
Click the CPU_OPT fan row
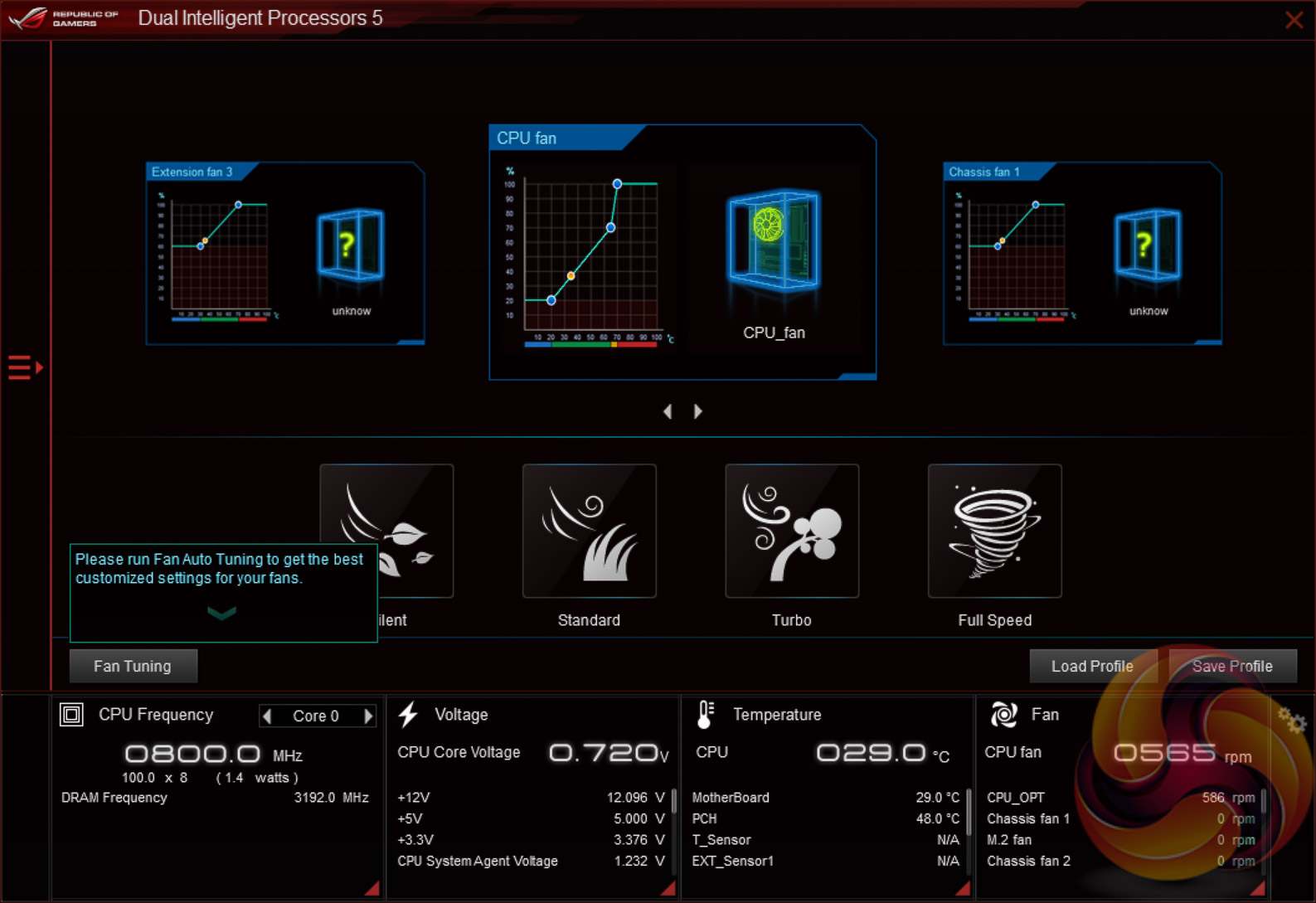coord(1121,798)
